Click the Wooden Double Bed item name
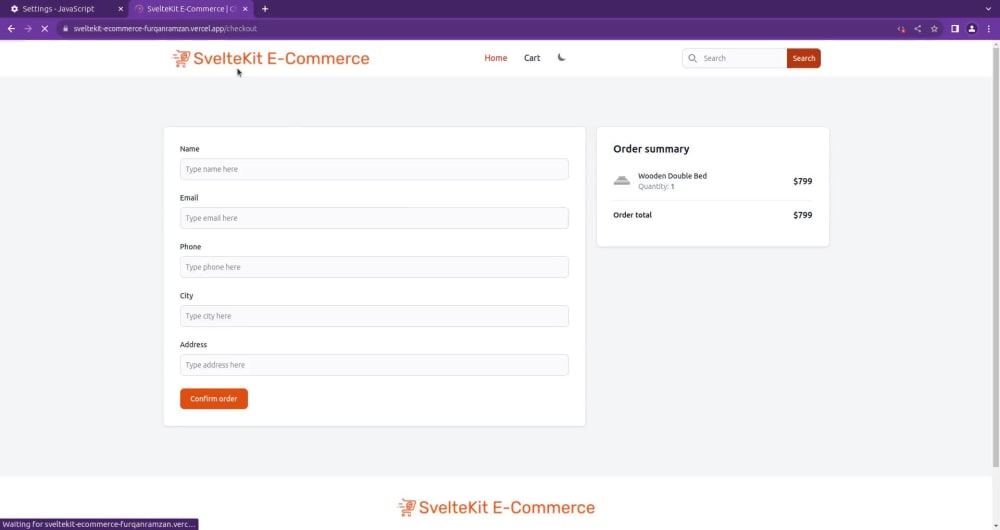This screenshot has height=530, width=1000. (x=672, y=176)
